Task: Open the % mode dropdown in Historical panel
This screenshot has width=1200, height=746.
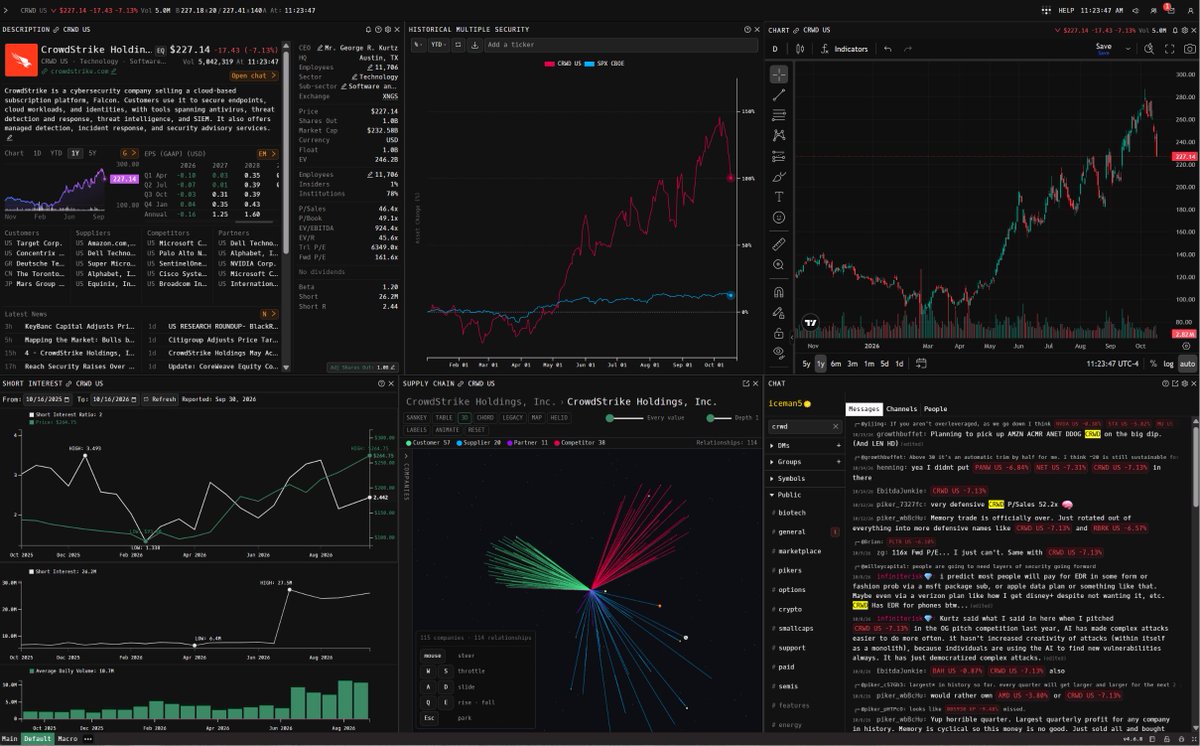Action: 419,44
